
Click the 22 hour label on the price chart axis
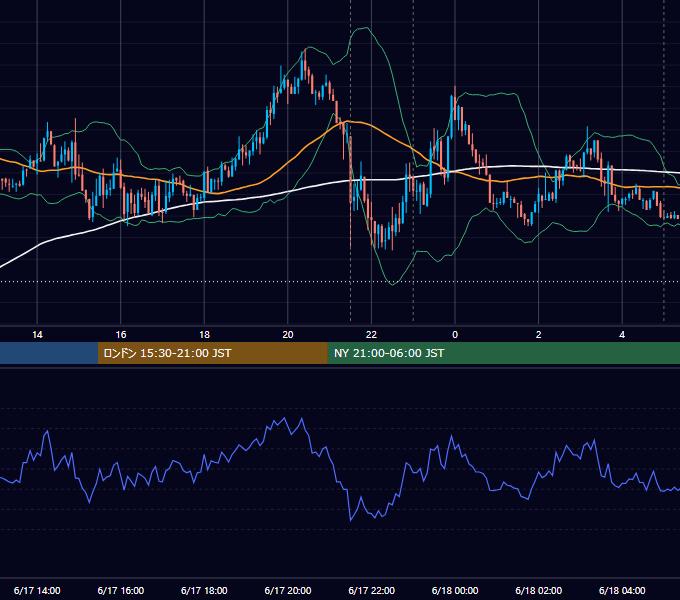tap(371, 335)
